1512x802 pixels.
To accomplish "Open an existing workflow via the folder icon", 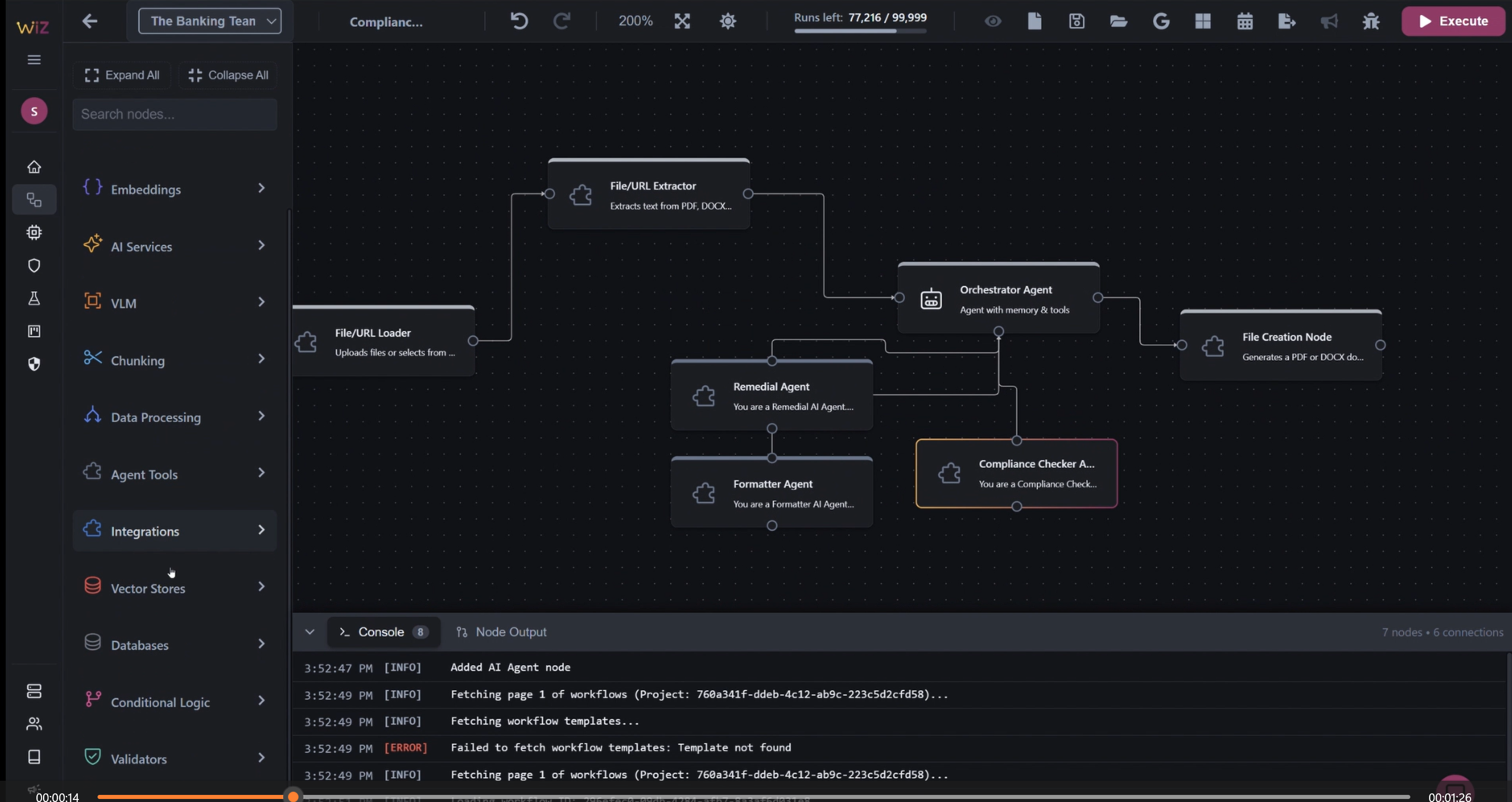I will click(1119, 21).
